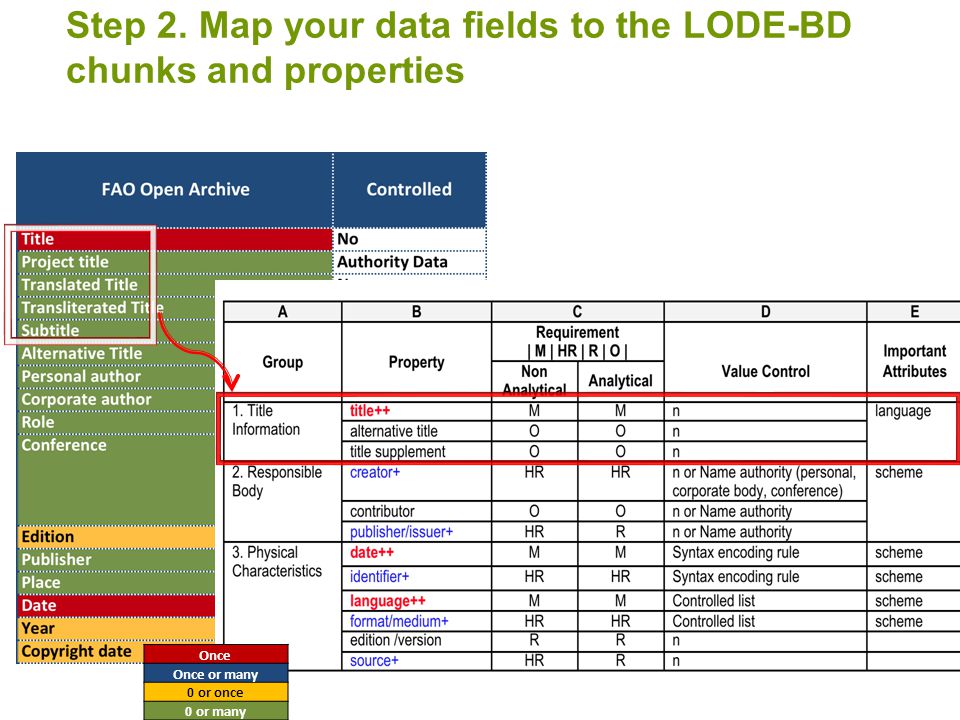Click the blue 'source+' property
The width and height of the screenshot is (960, 720).
(374, 661)
